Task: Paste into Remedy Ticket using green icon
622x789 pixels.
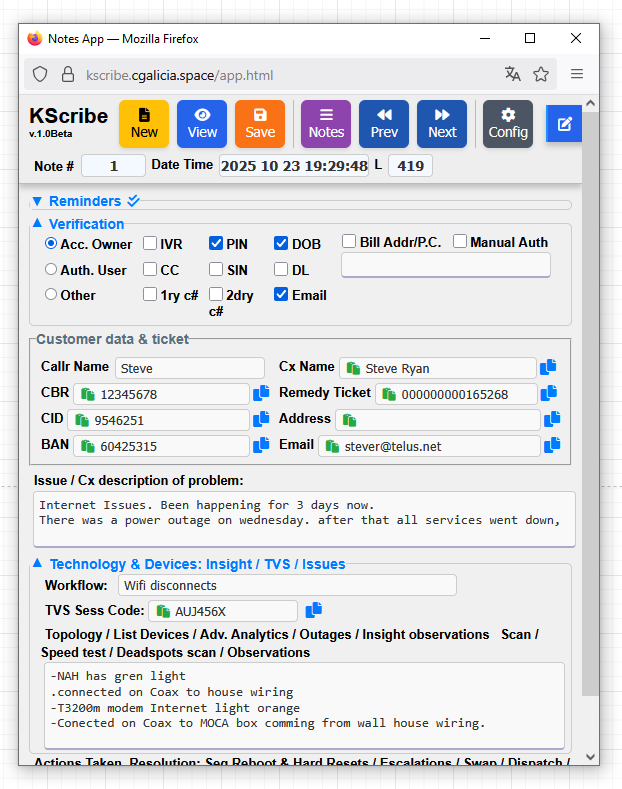Action: pyautogui.click(x=388, y=394)
